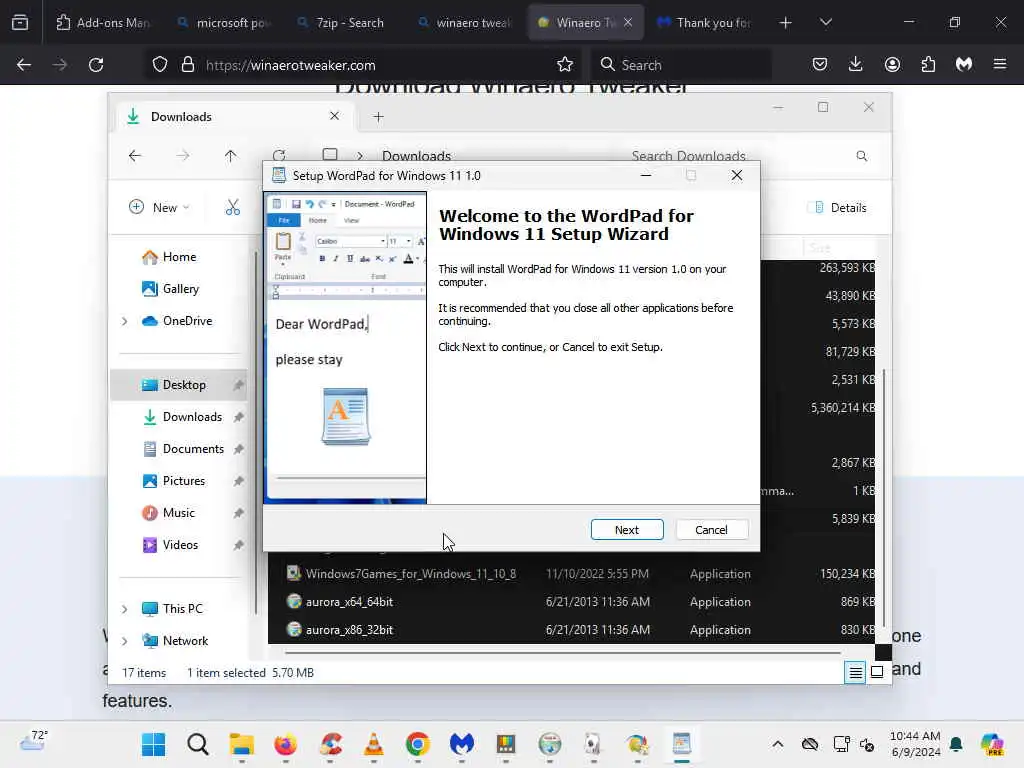The height and width of the screenshot is (768, 1024).
Task: Open Windows Start menu
Action: pyautogui.click(x=153, y=744)
